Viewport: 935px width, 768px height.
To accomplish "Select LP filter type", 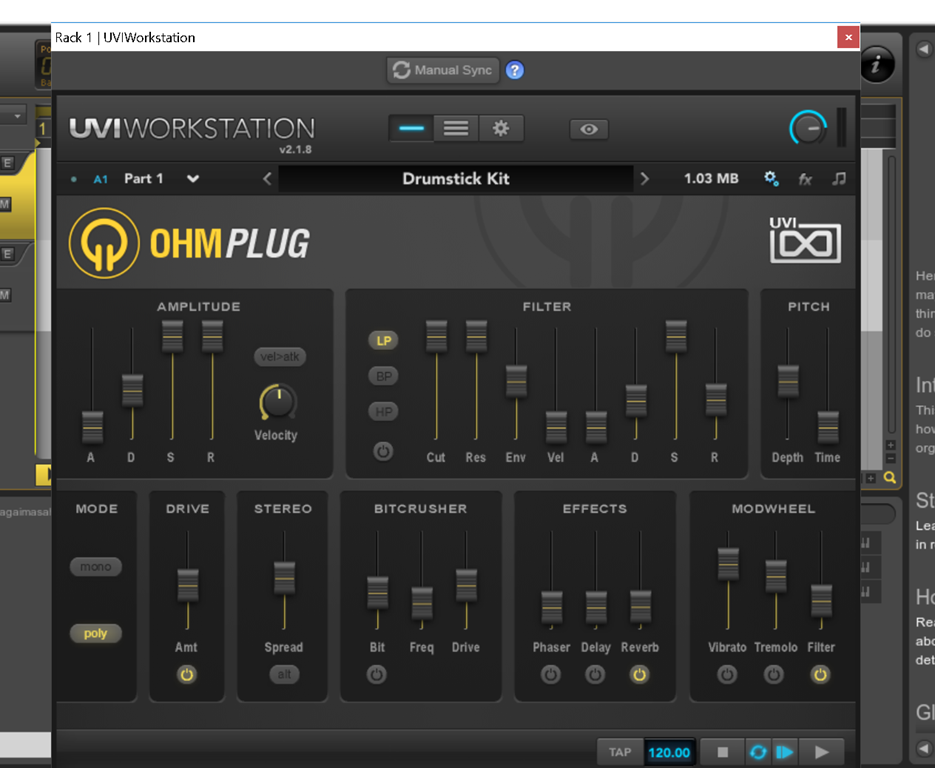I will coord(383,340).
